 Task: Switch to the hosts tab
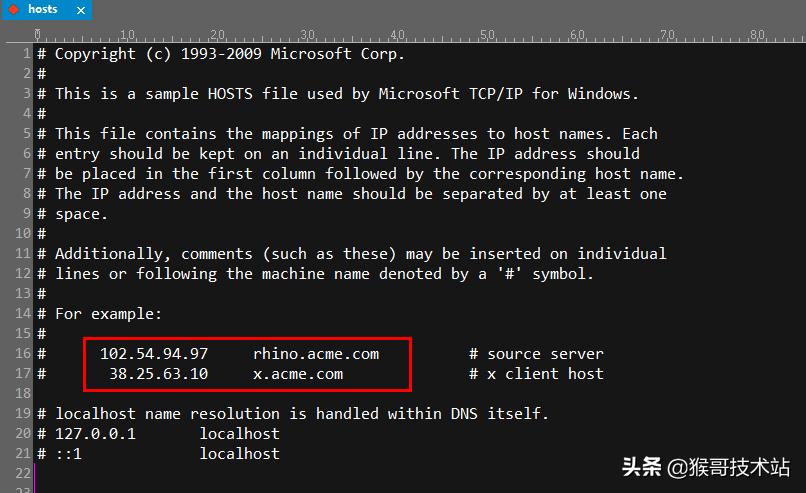pyautogui.click(x=43, y=10)
